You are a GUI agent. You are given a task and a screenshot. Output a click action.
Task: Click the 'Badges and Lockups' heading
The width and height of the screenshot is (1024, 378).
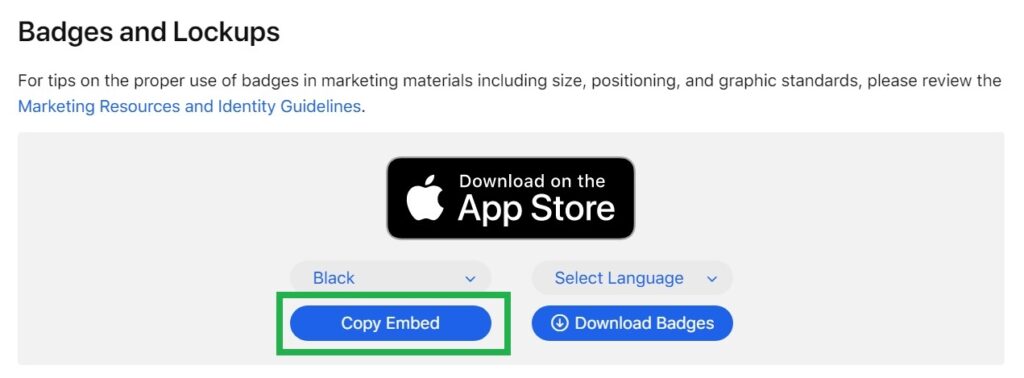149,32
